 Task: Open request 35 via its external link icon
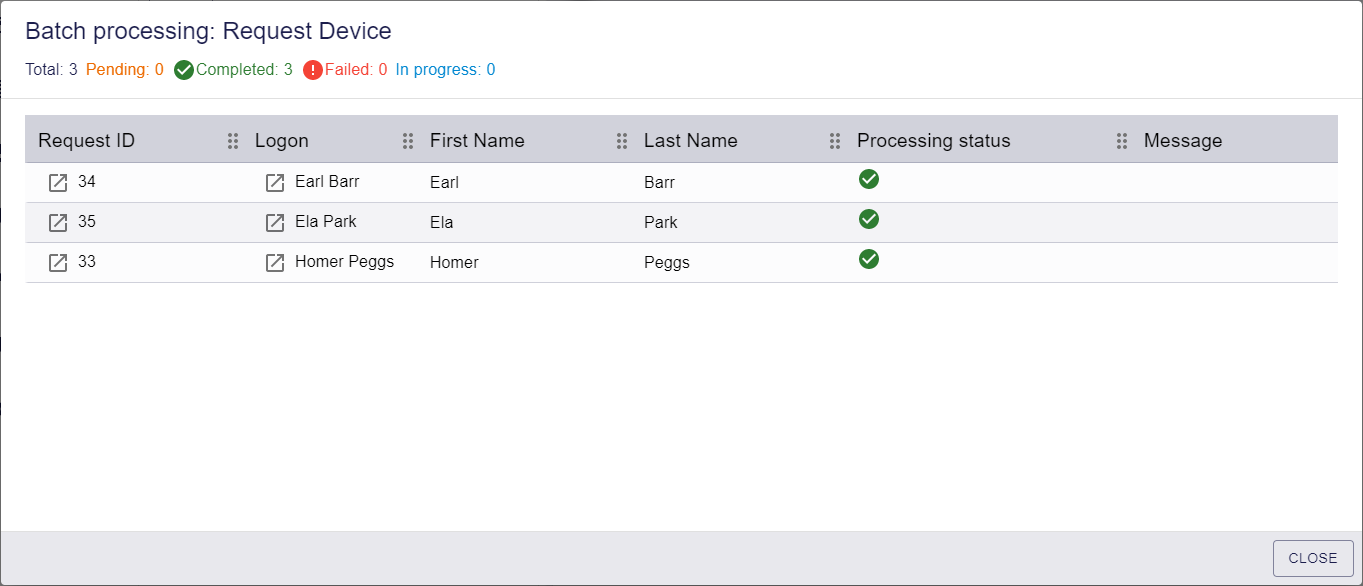58,223
